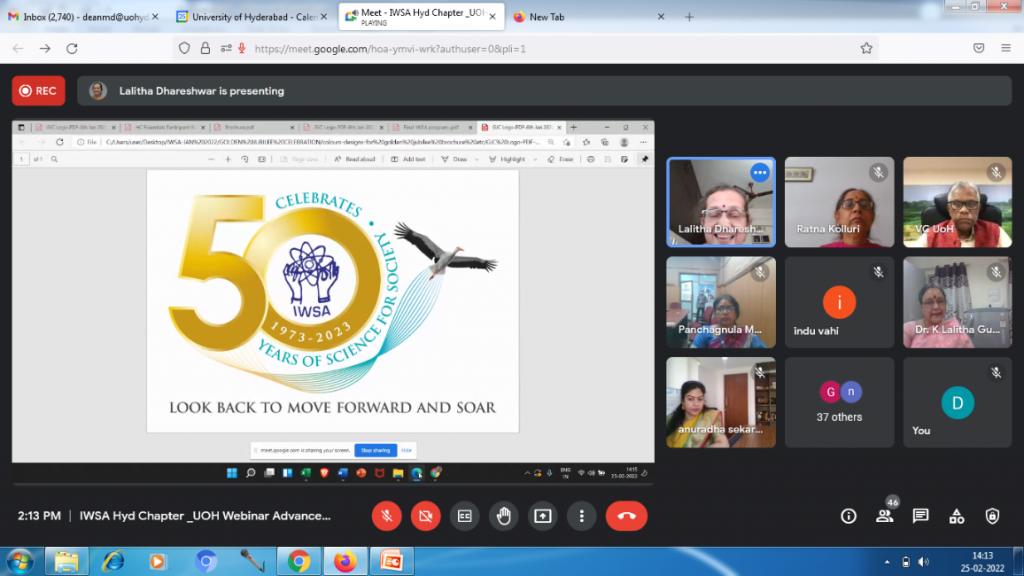Open the meeting details info icon
1024x576 pixels.
tap(848, 516)
